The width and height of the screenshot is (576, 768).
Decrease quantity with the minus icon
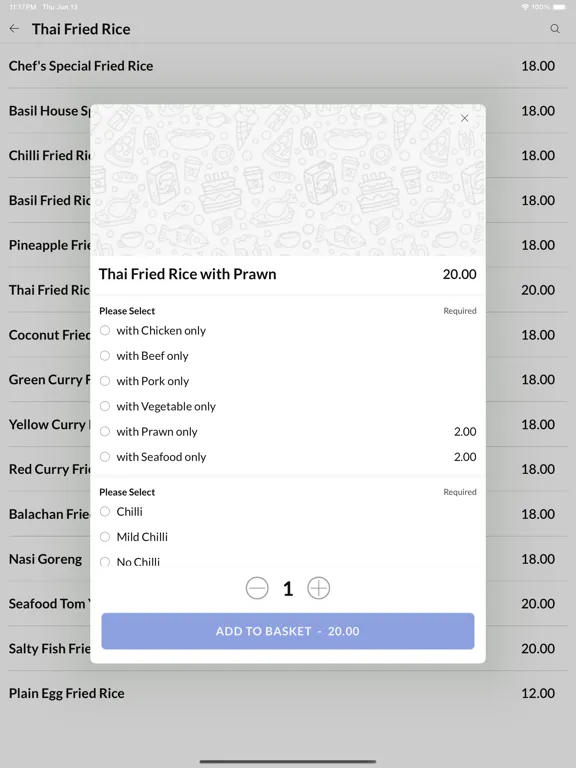click(257, 588)
